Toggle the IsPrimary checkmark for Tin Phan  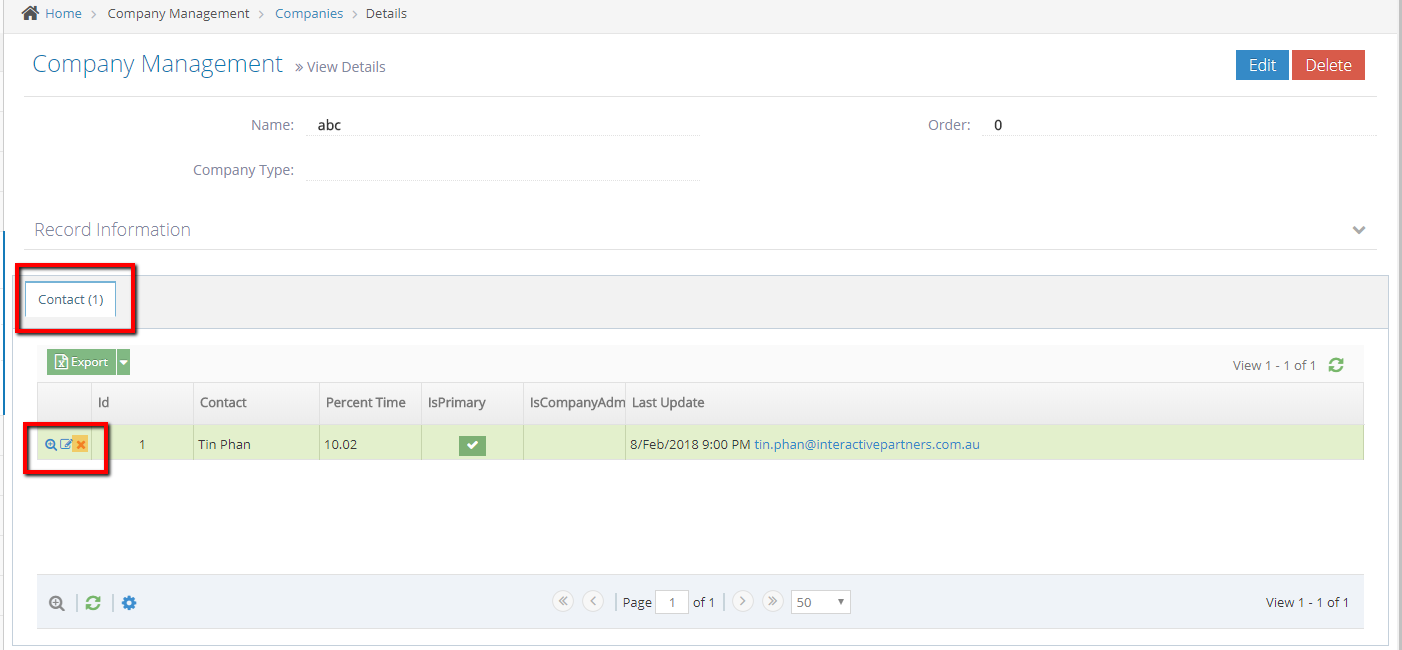pyautogui.click(x=472, y=445)
